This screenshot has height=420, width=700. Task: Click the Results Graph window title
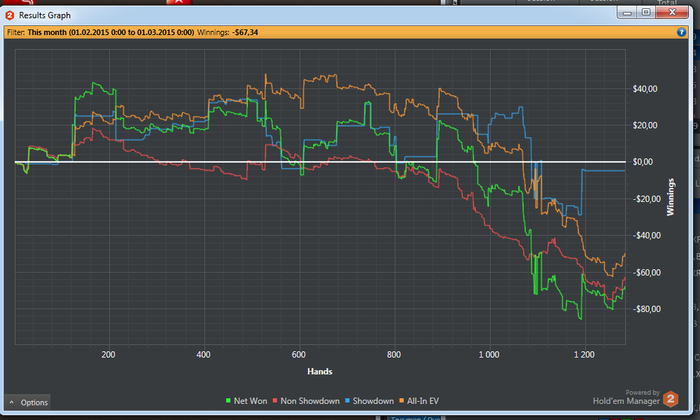click(x=45, y=15)
